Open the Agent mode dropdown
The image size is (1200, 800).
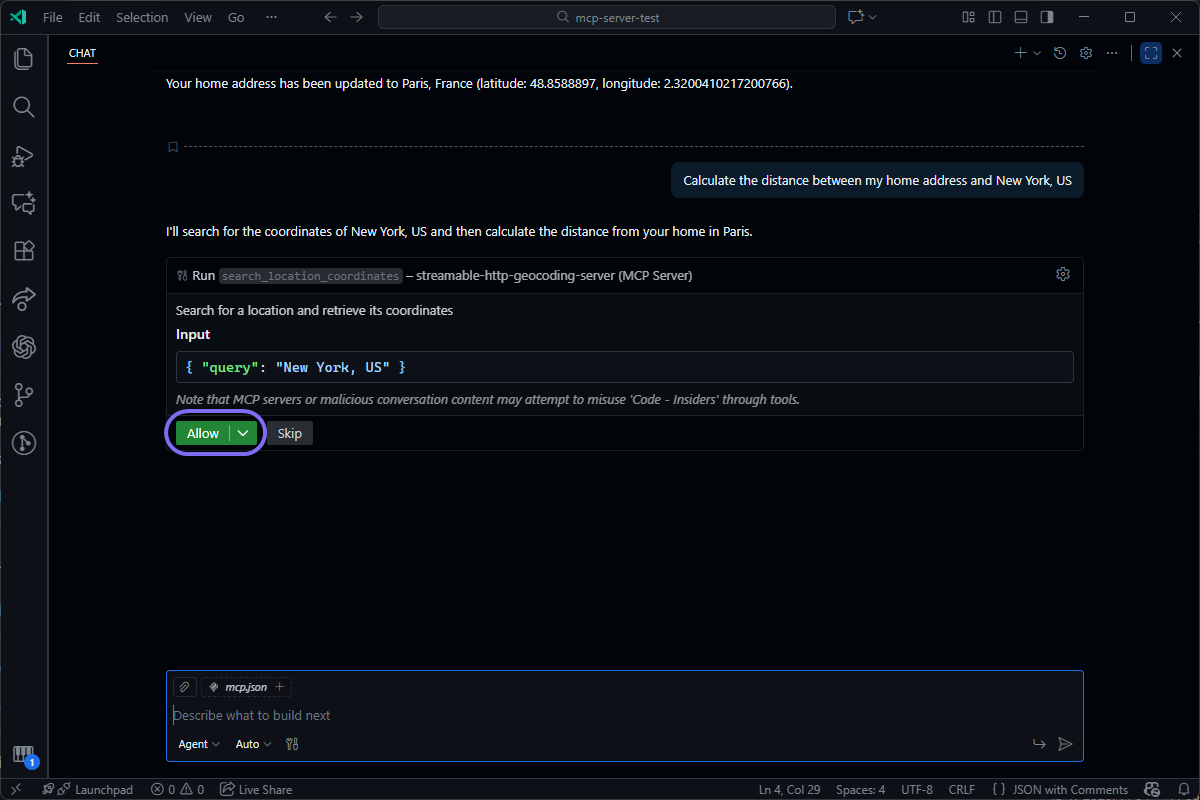click(198, 744)
